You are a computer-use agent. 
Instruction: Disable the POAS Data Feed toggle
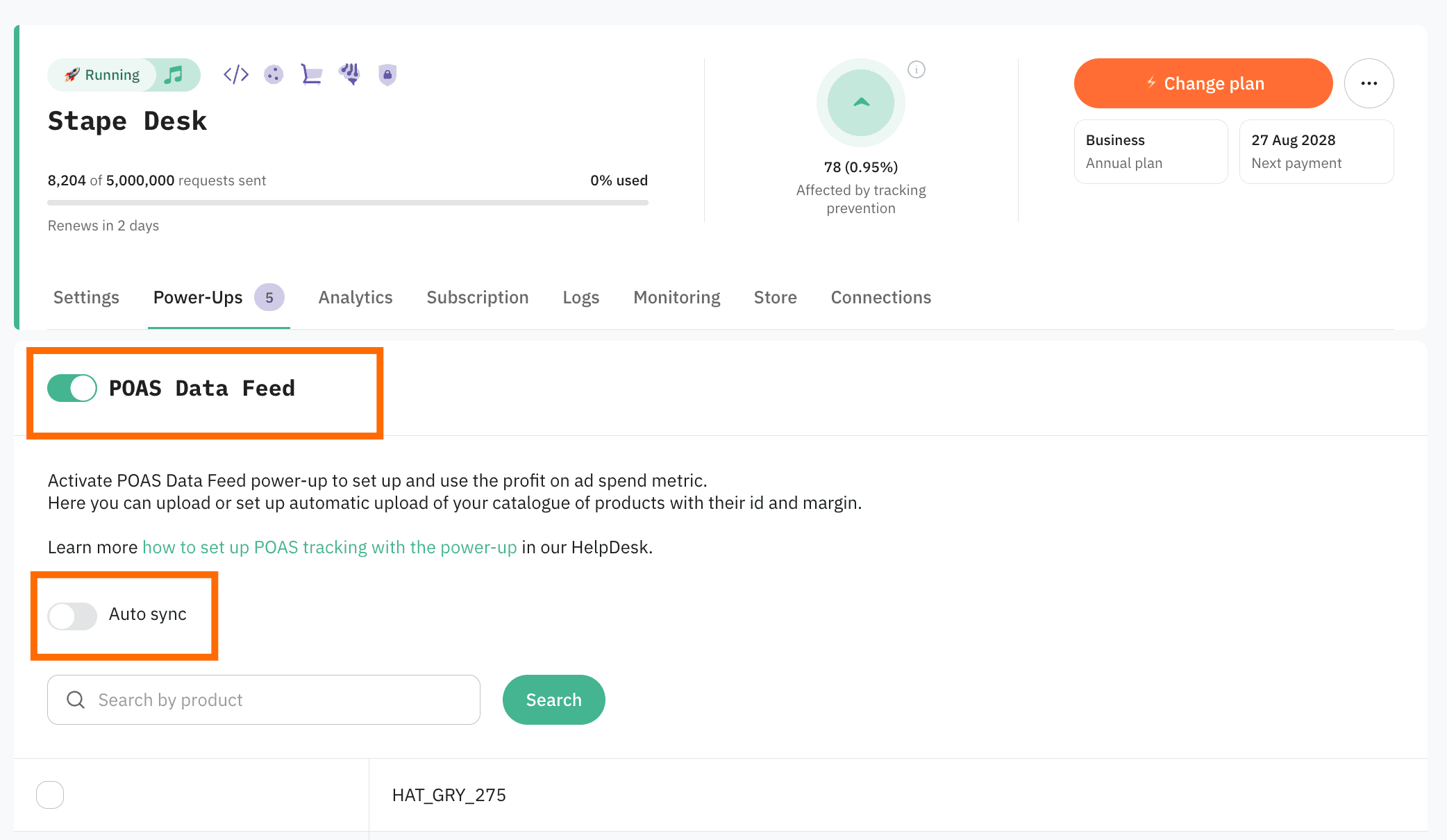point(72,388)
